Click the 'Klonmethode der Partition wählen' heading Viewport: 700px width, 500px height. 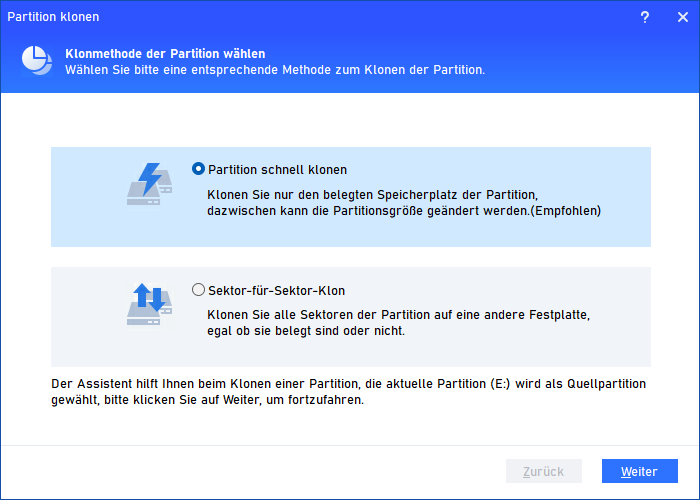(x=165, y=53)
